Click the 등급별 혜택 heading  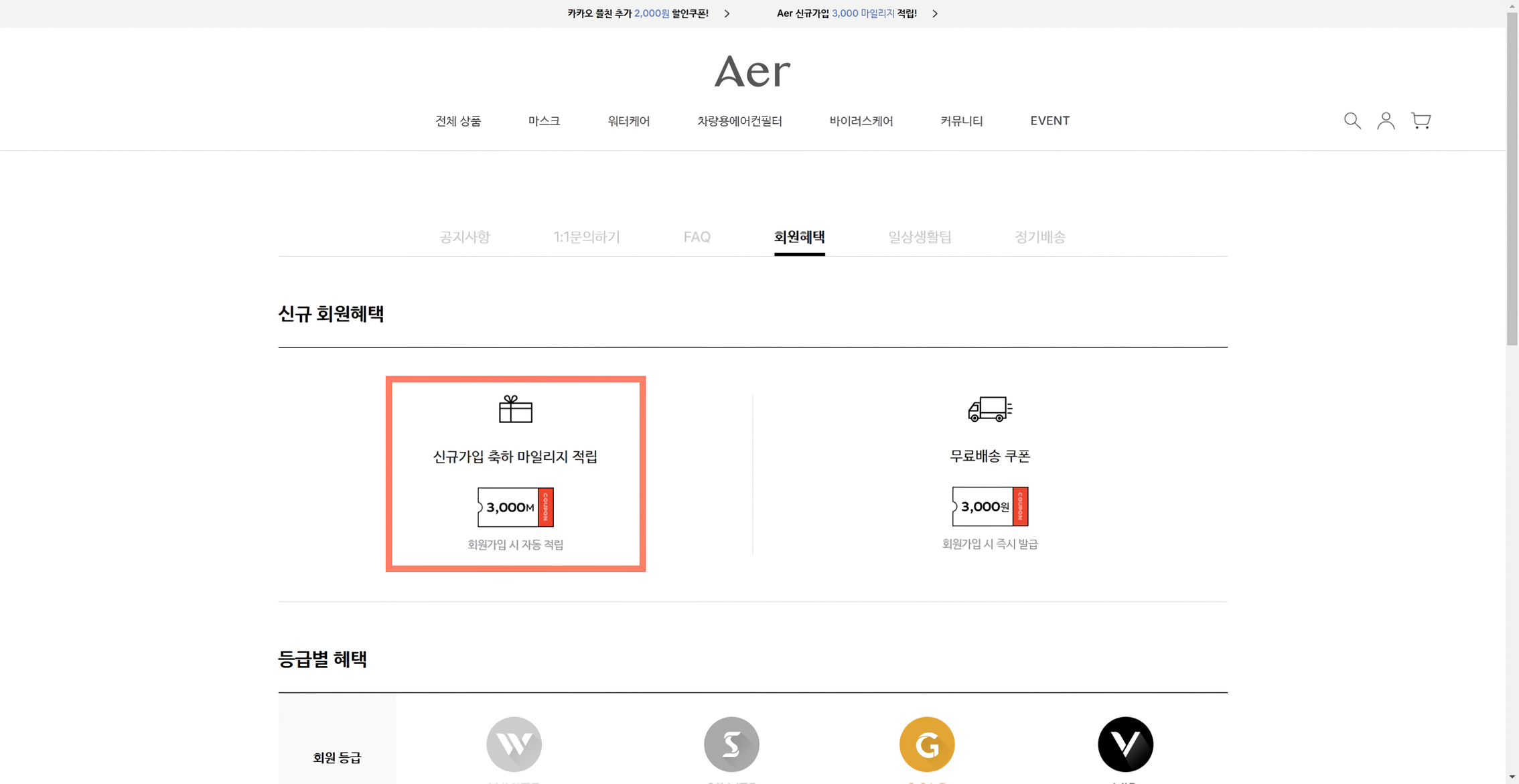click(x=322, y=659)
